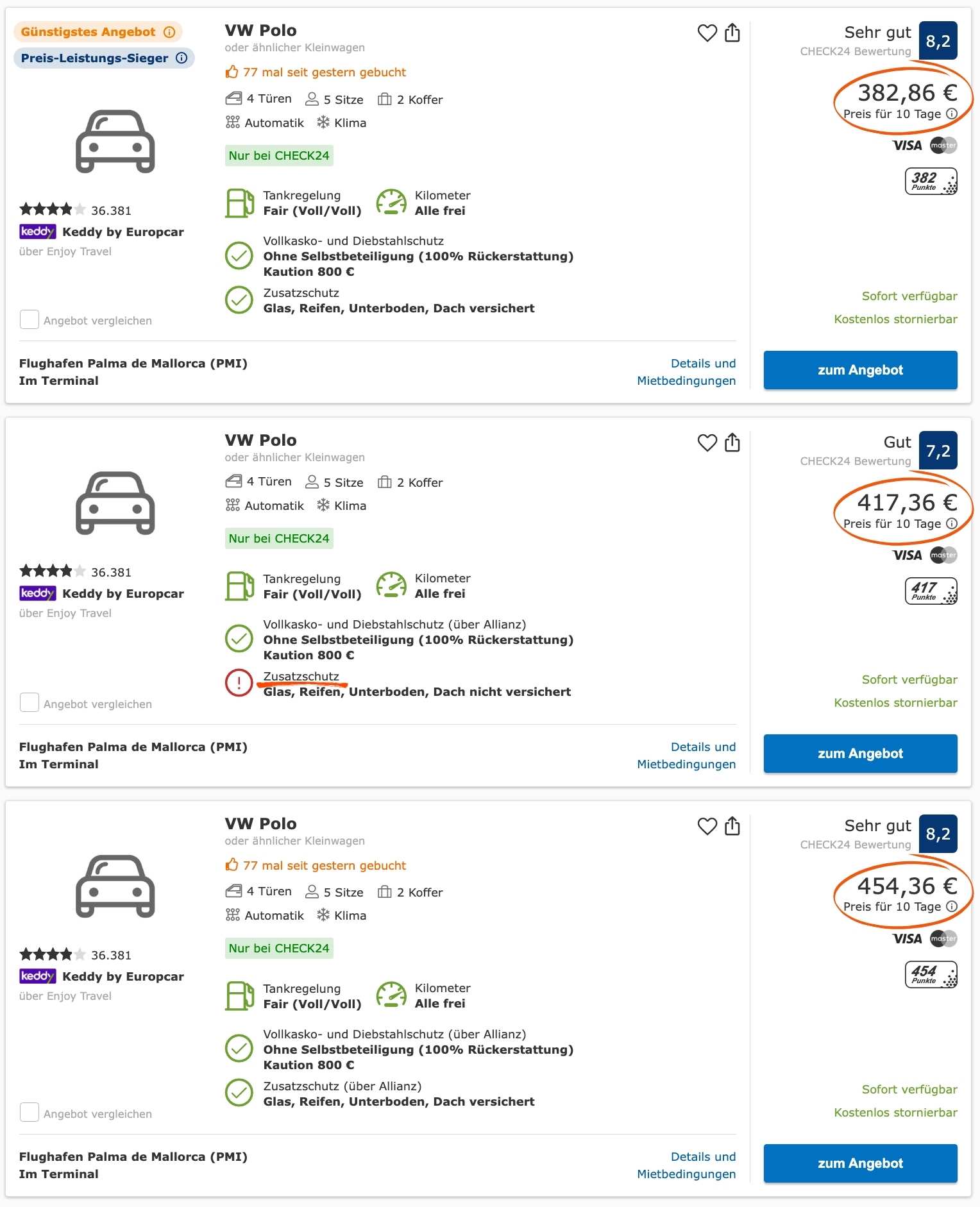Expand Details und Mietbedingungen for 417,36 € offer
980x1207 pixels.
click(x=686, y=755)
